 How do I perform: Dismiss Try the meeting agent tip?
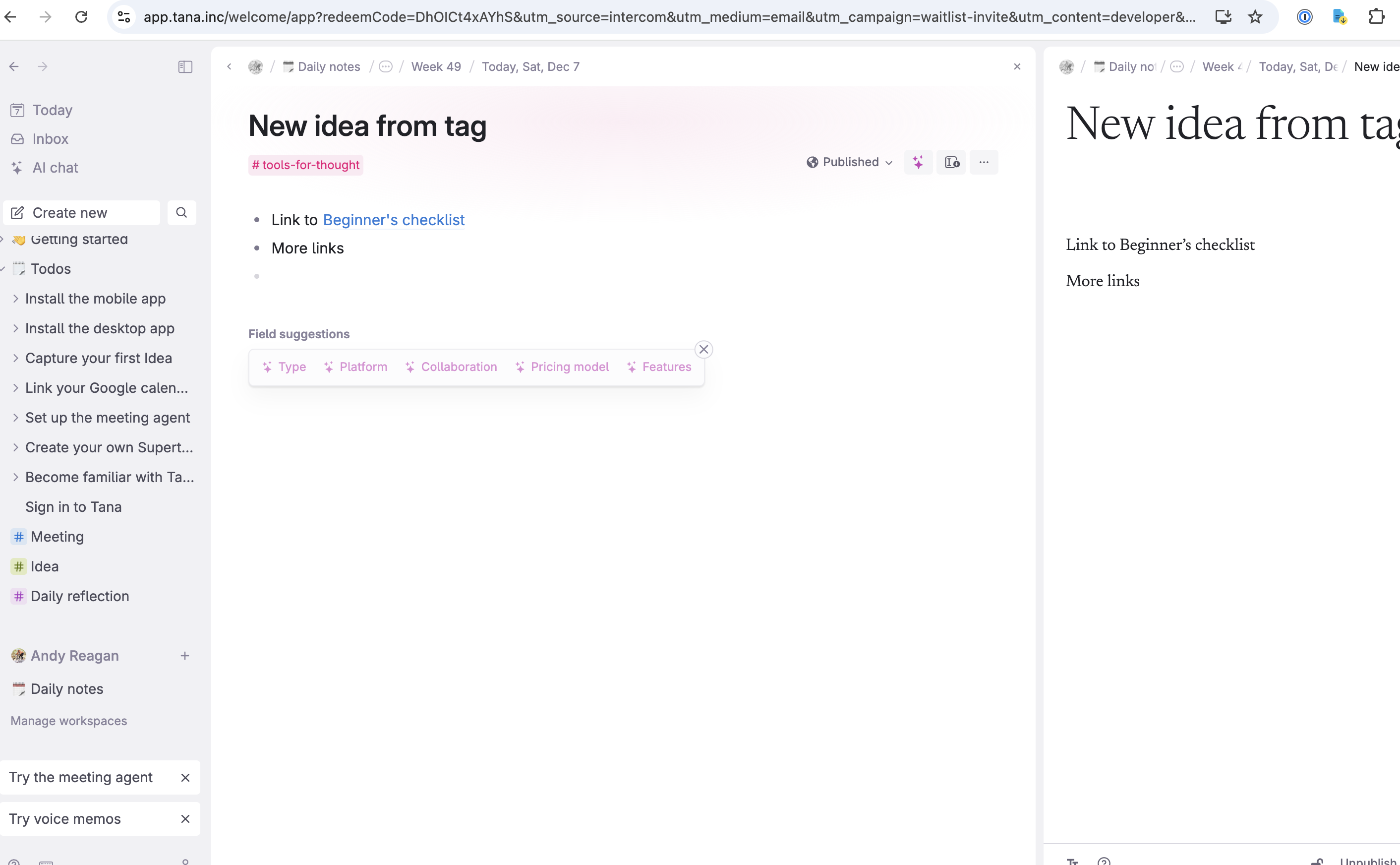click(185, 778)
